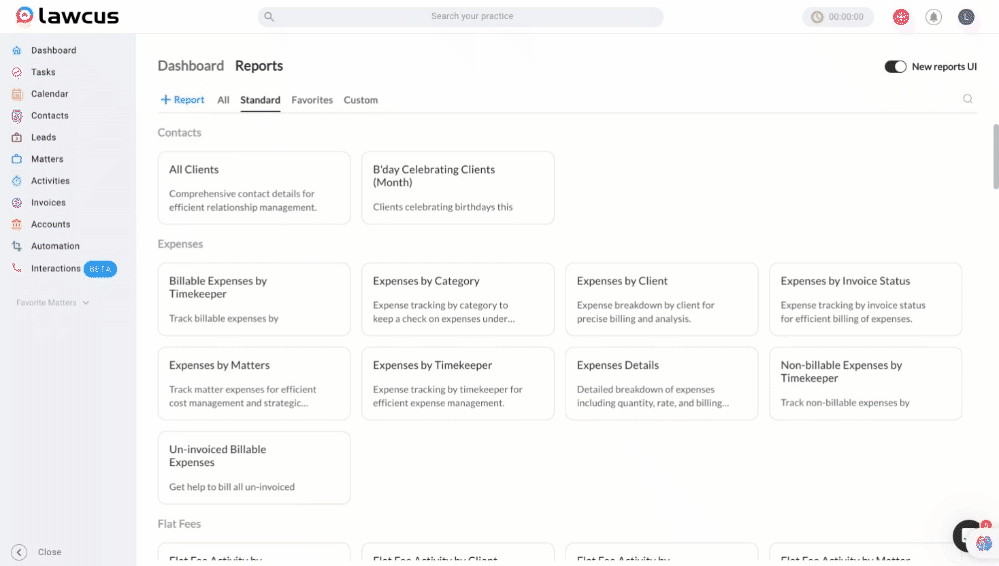
Task: Expand the Favorite Matters dropdown
Action: pos(52,303)
